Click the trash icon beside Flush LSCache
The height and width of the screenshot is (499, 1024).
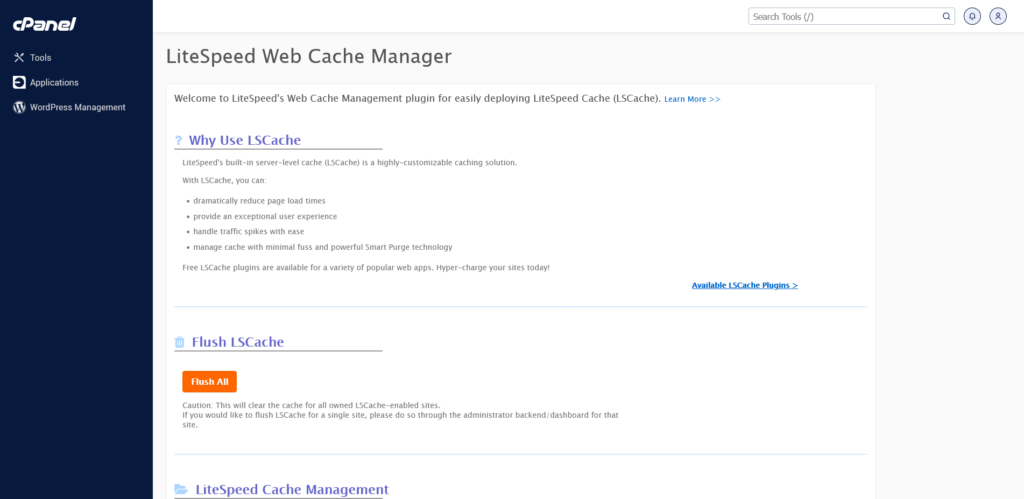(x=180, y=342)
